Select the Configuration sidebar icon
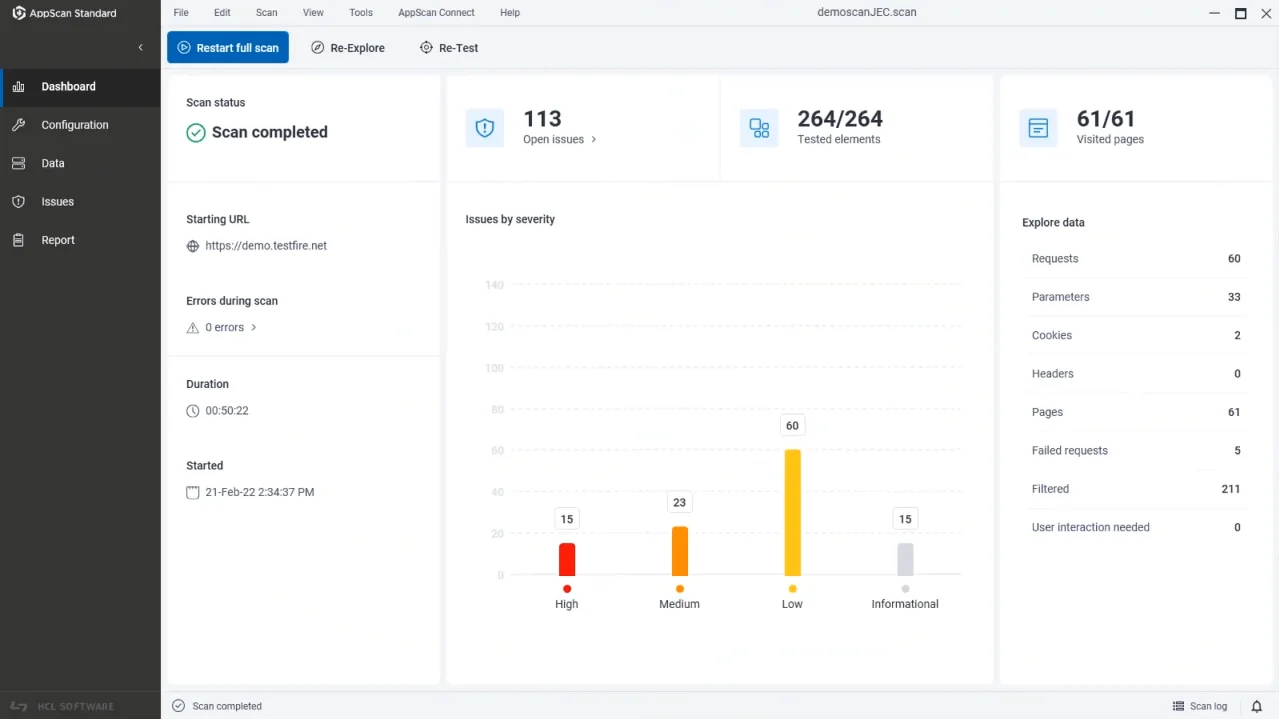Screen dimensions: 1279x719 (x=18, y=125)
